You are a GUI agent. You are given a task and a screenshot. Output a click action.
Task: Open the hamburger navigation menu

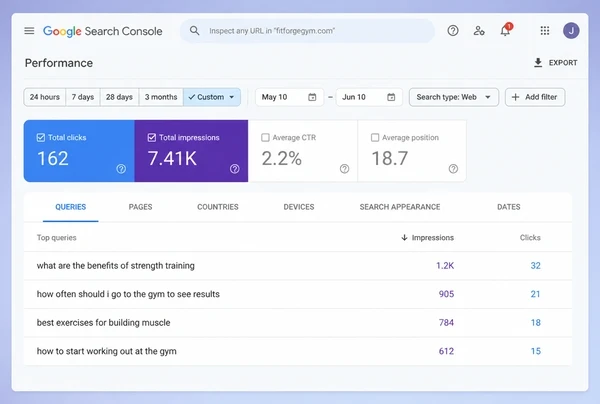pyautogui.click(x=29, y=31)
